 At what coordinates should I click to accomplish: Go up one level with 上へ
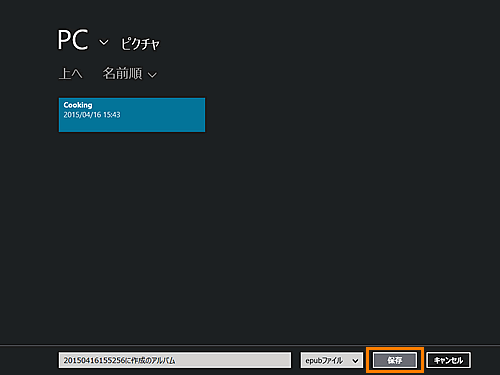tap(71, 73)
